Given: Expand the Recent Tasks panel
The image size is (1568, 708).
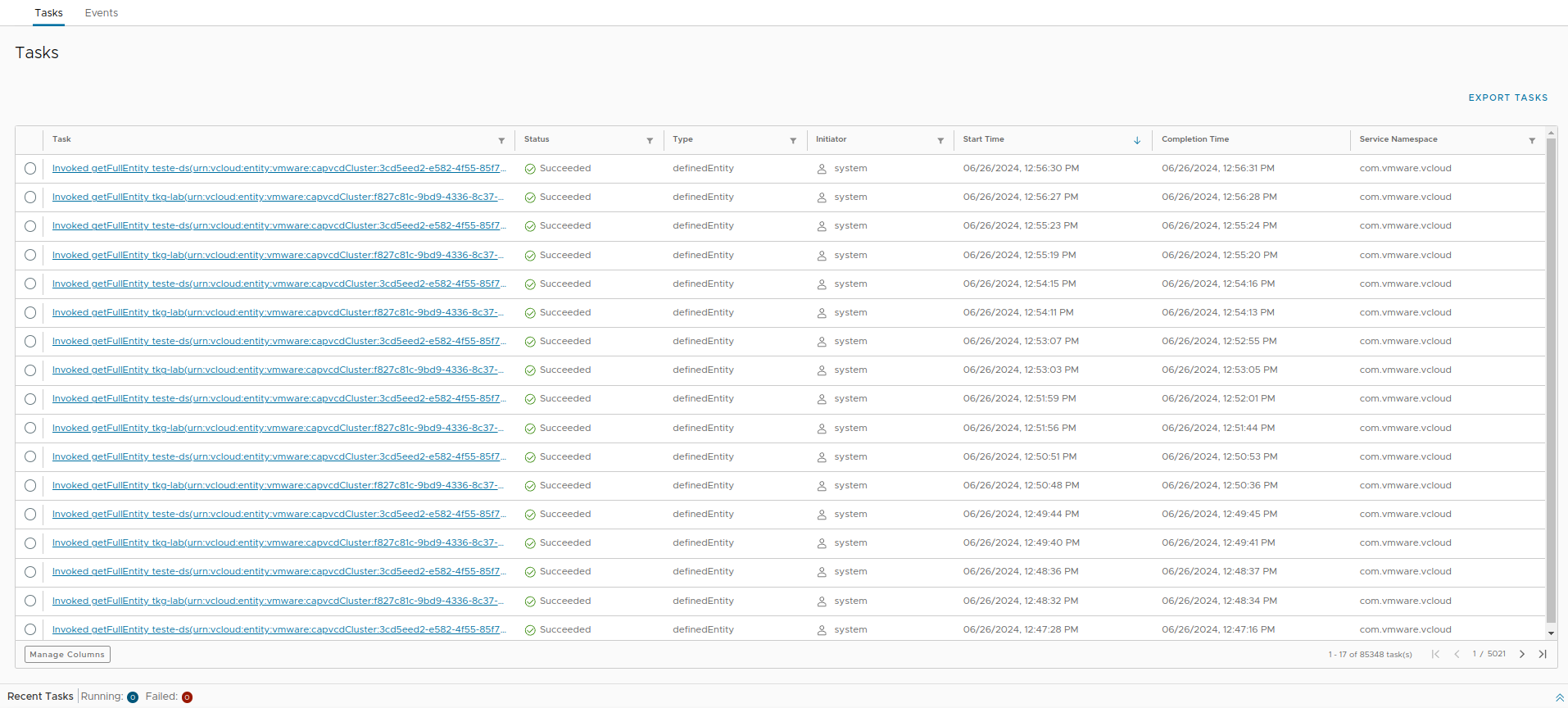Looking at the screenshot, I should (x=1559, y=697).
